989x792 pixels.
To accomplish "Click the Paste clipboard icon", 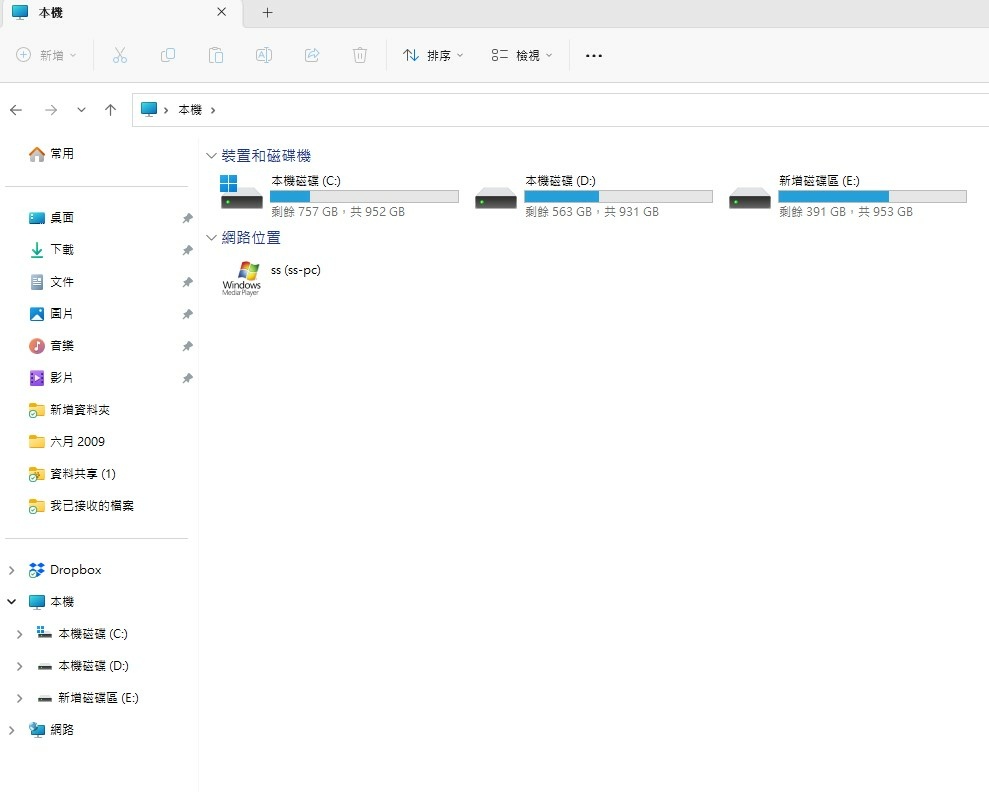I will click(x=216, y=55).
